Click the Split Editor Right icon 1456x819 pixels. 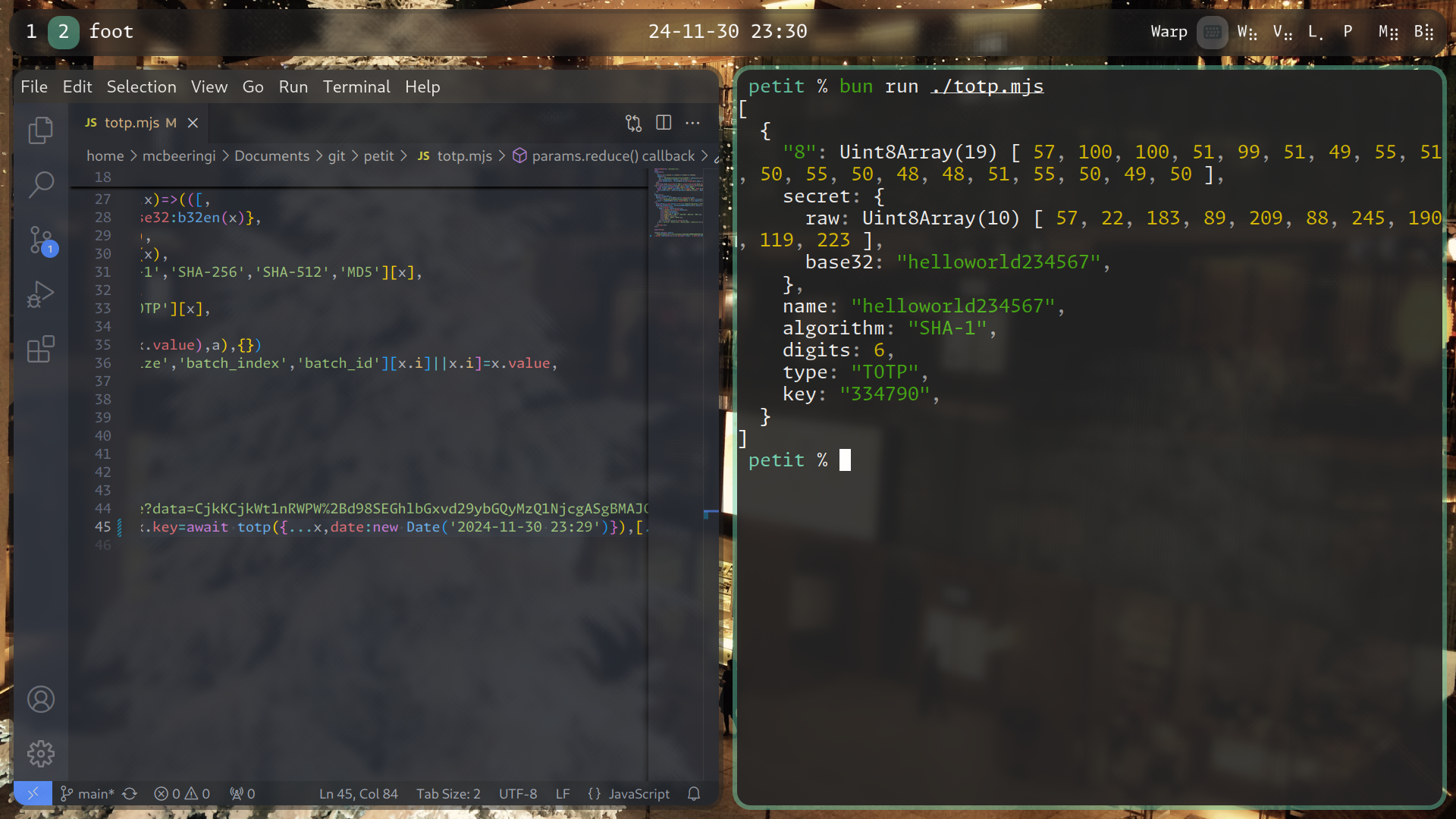(664, 123)
